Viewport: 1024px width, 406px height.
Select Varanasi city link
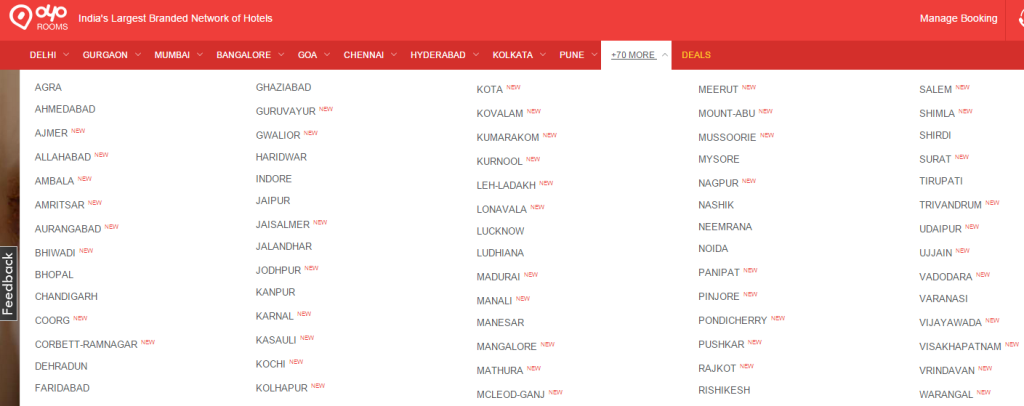(x=944, y=298)
